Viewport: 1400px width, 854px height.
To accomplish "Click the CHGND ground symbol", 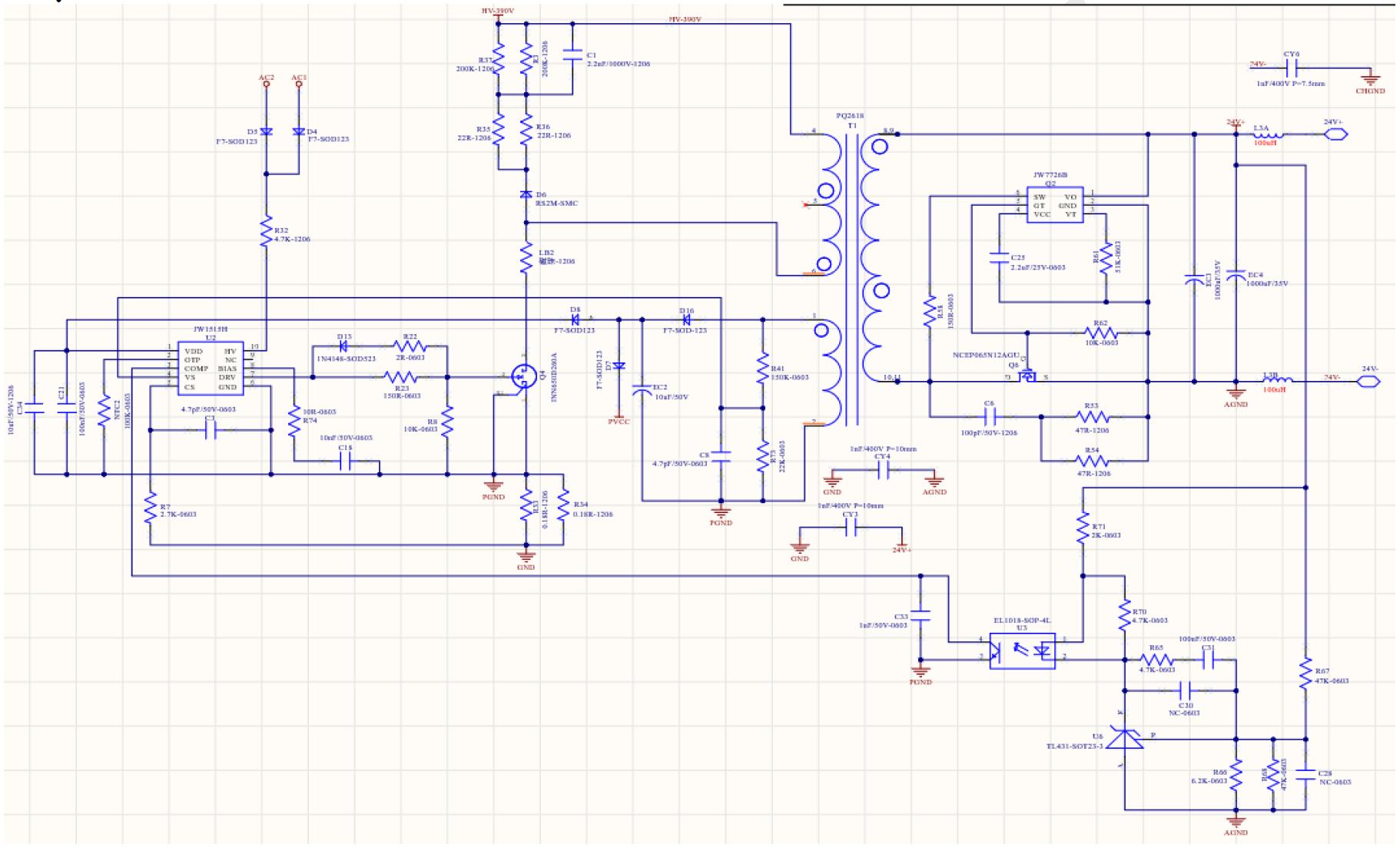I will 1370,78.
